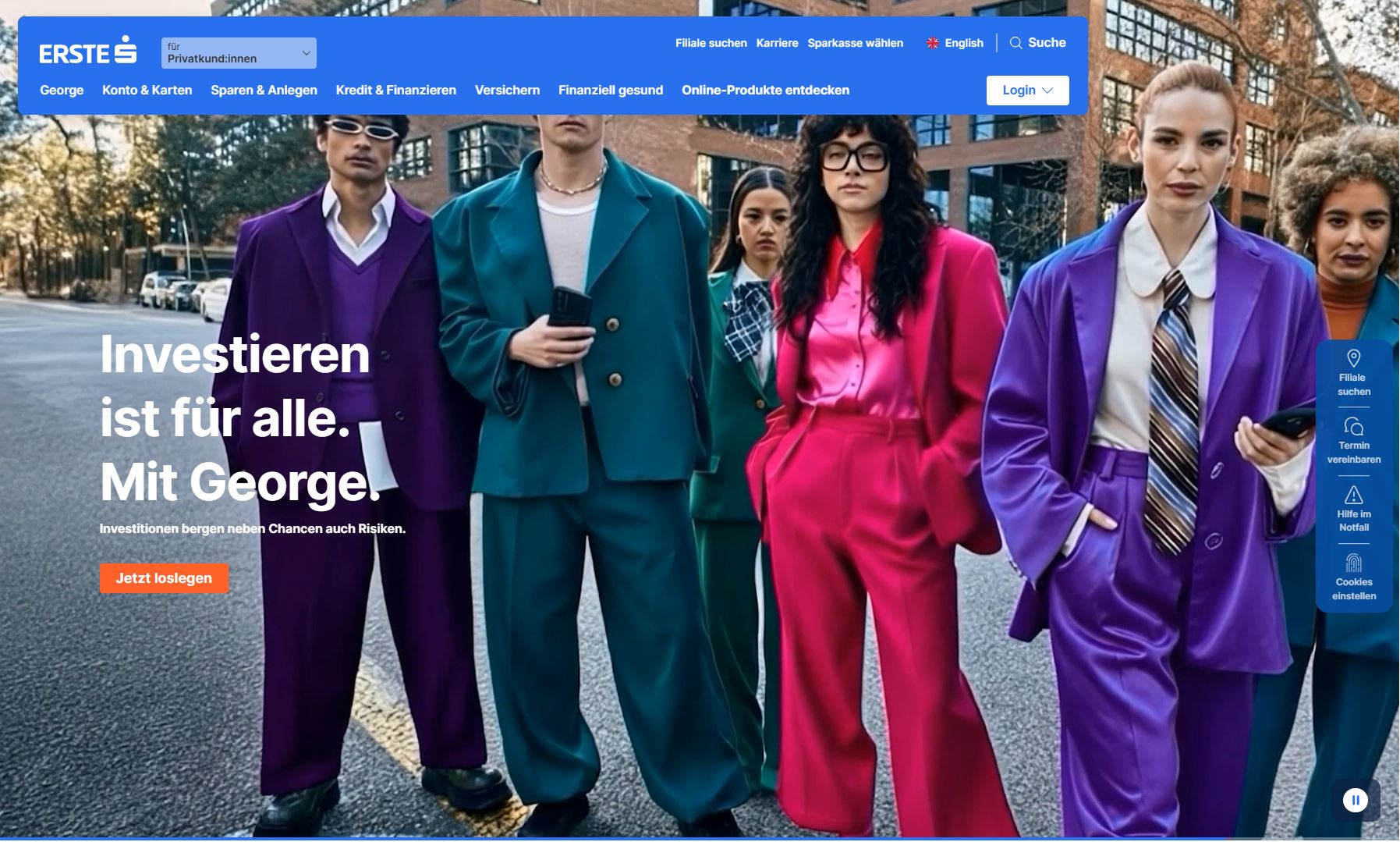
Task: Open the Karriere link
Action: tap(775, 43)
